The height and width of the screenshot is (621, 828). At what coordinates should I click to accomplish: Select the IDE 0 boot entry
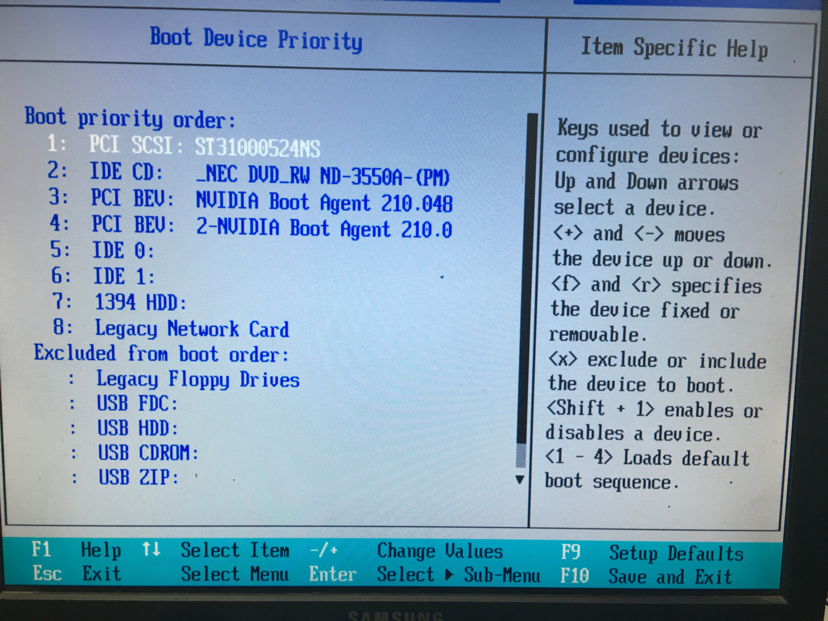click(x=102, y=250)
